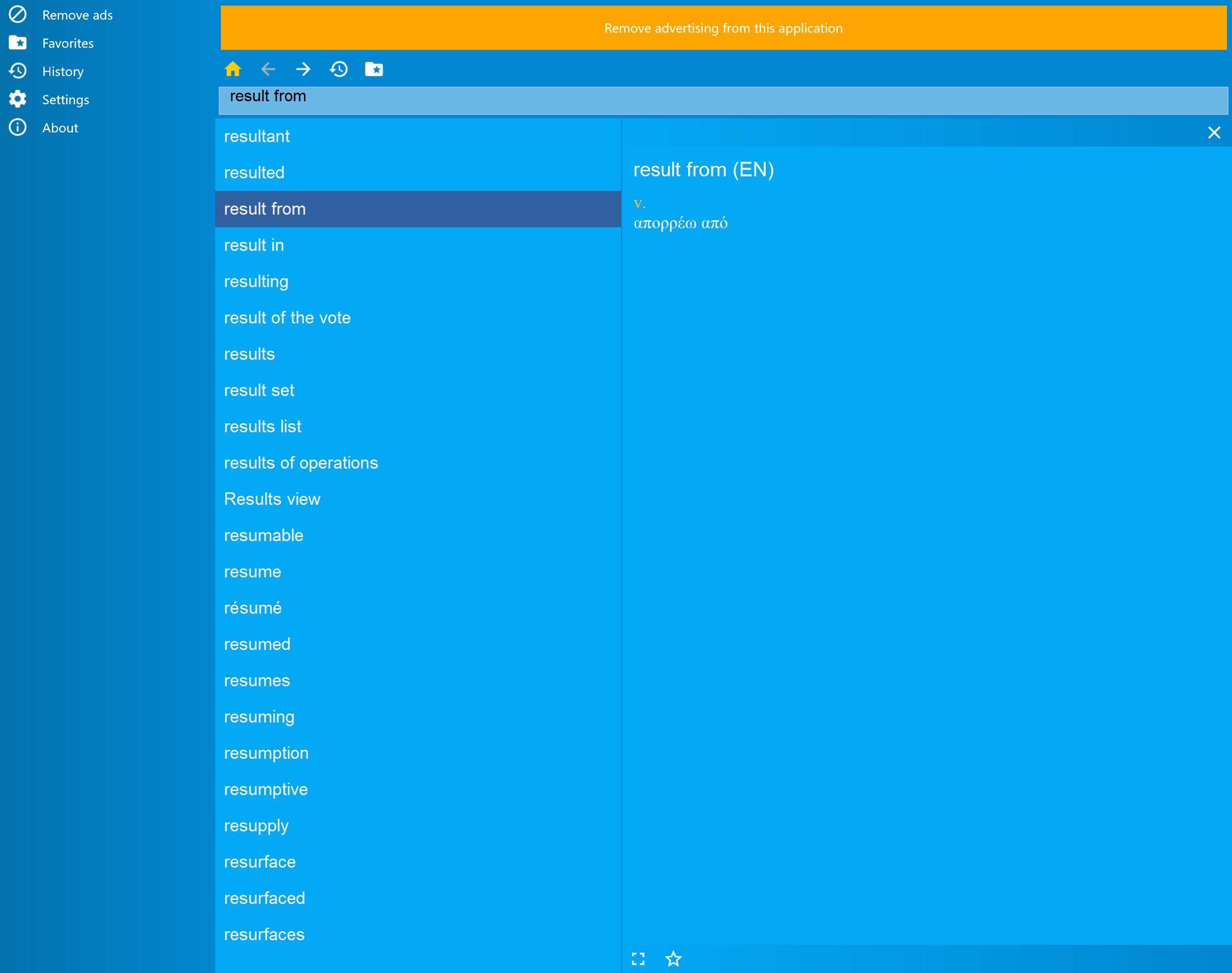
Task: Click the Remove advertising orange banner
Action: pos(723,28)
